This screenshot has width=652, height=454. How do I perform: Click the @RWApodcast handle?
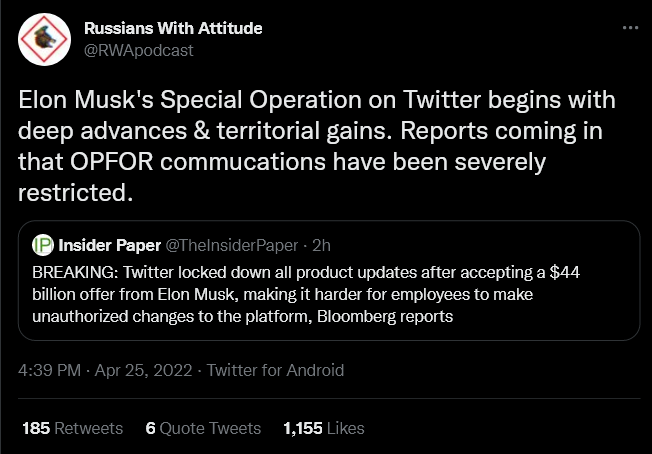139,50
